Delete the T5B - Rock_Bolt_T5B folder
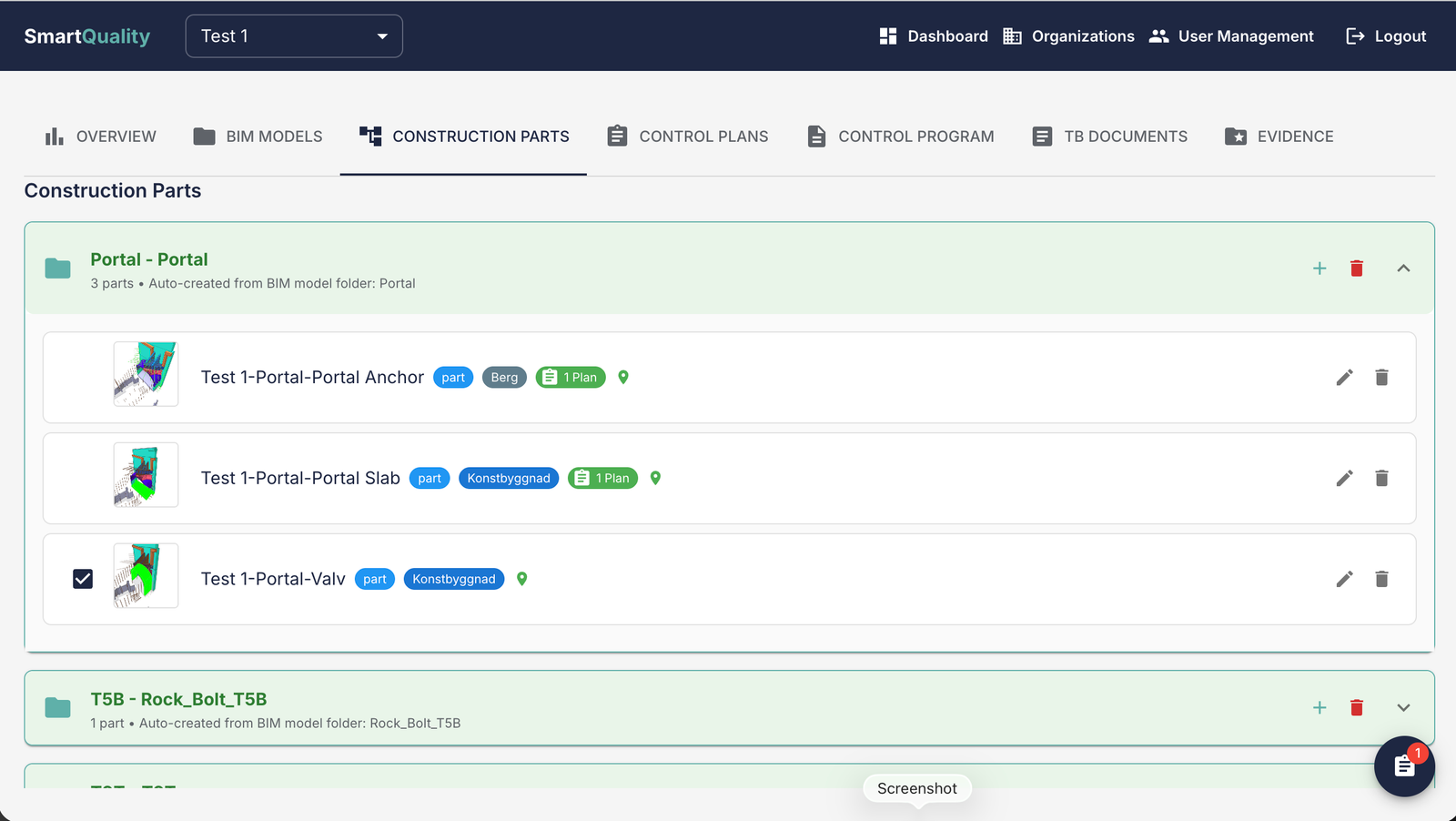The width and height of the screenshot is (1456, 821). pyautogui.click(x=1357, y=708)
